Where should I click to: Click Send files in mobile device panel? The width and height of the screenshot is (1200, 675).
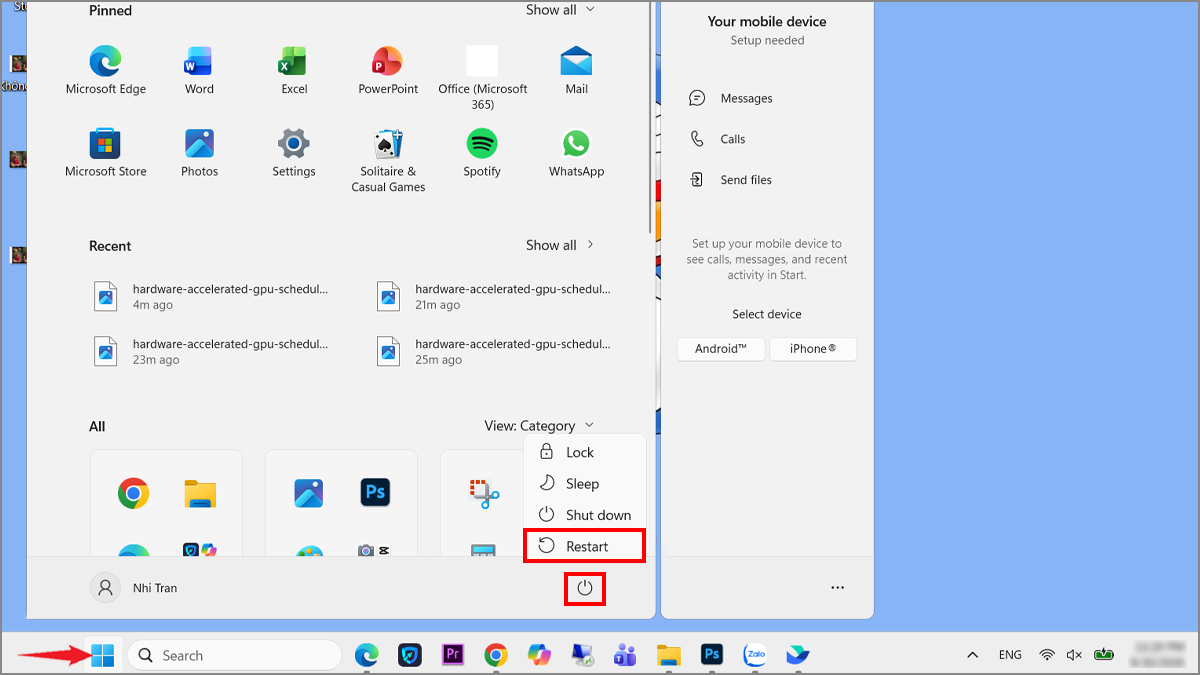point(731,180)
